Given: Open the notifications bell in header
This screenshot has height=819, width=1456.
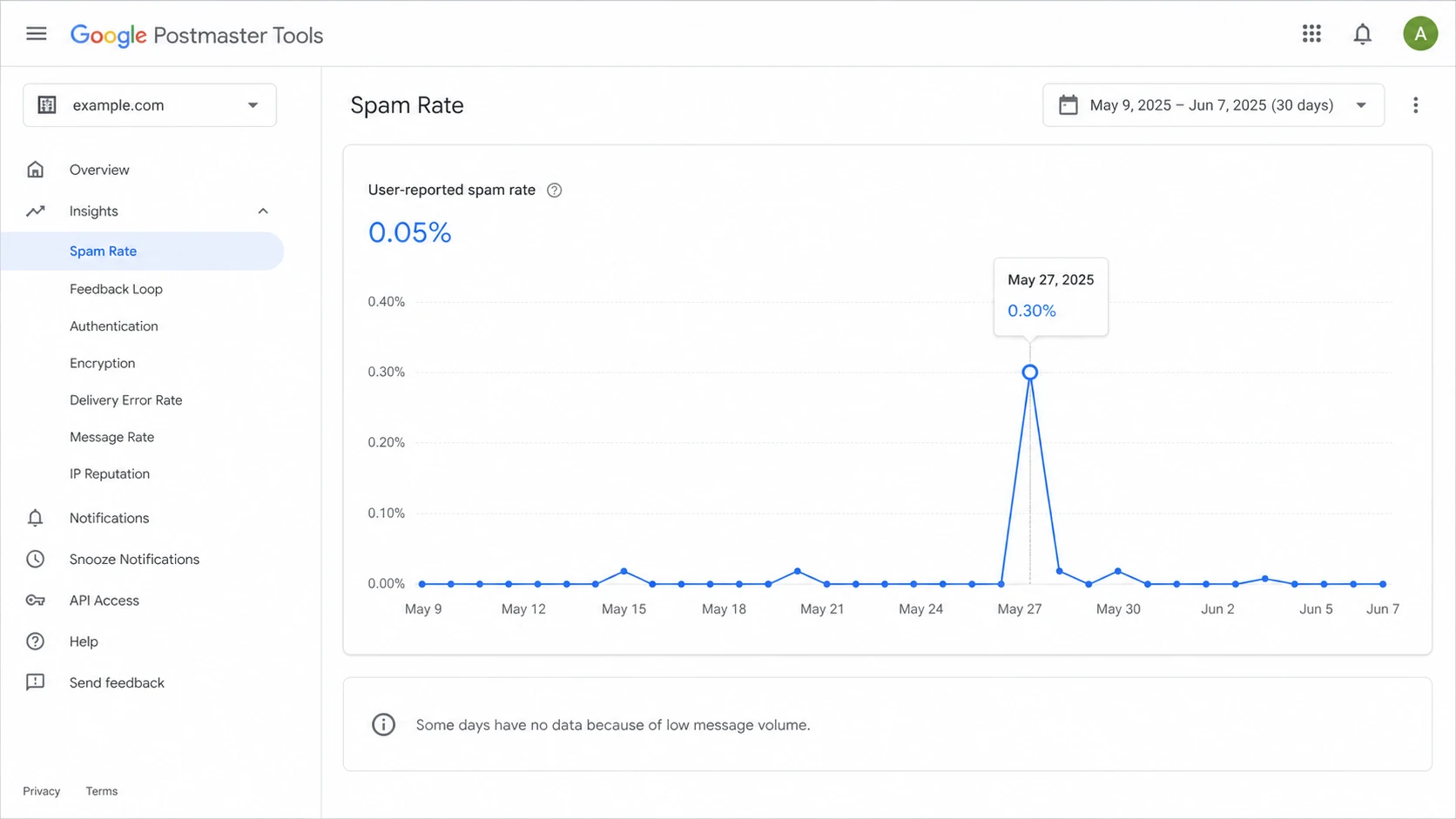Looking at the screenshot, I should point(1362,34).
